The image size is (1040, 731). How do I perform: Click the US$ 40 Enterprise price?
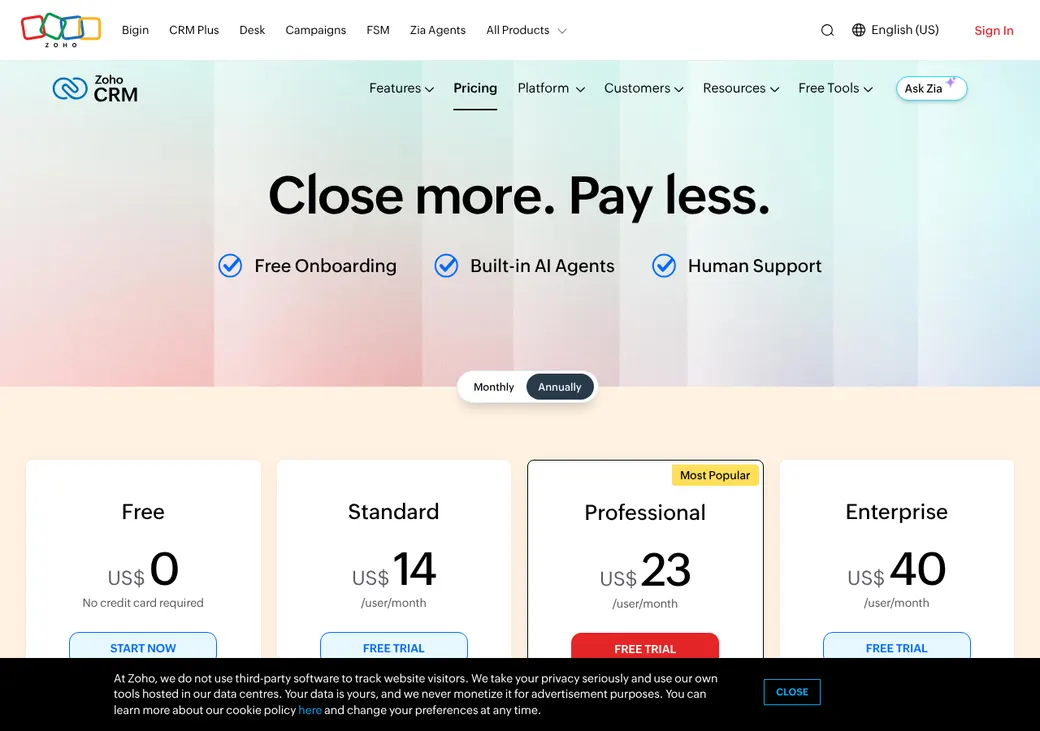click(896, 570)
